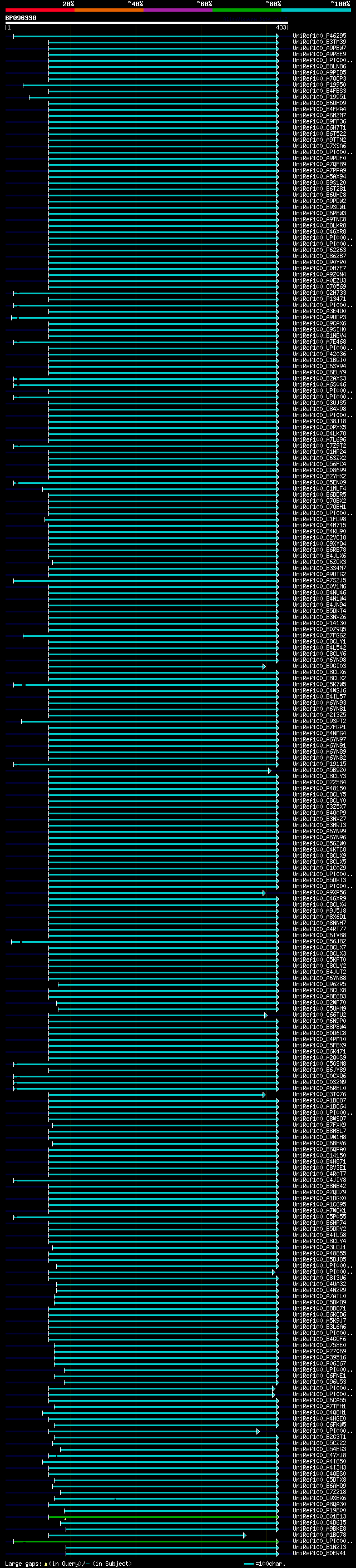The image size is (356, 1568).
Task: Click UniRef100_P13471 label
Action: pos(319,299)
